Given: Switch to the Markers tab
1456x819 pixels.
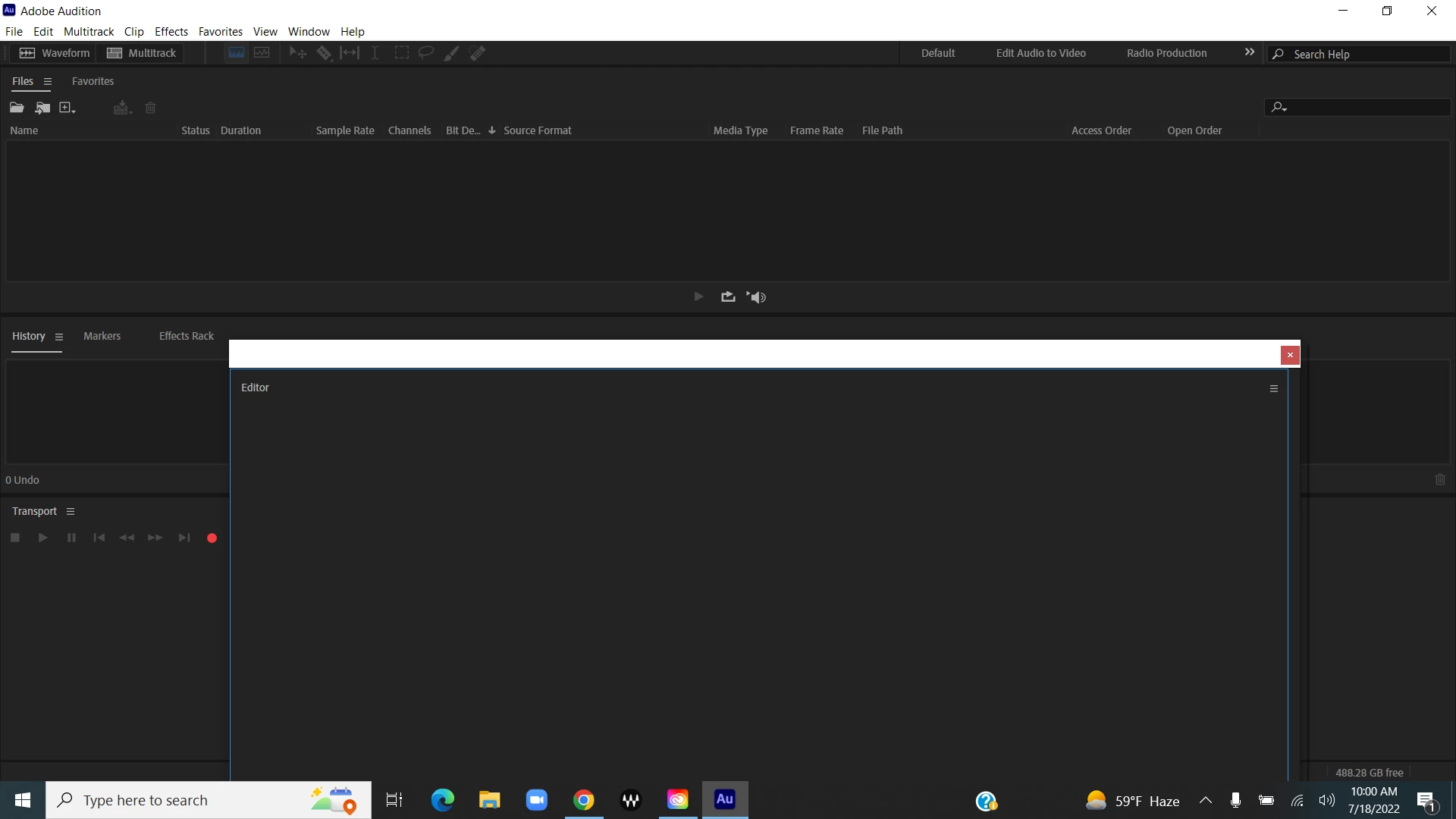Looking at the screenshot, I should tap(102, 336).
